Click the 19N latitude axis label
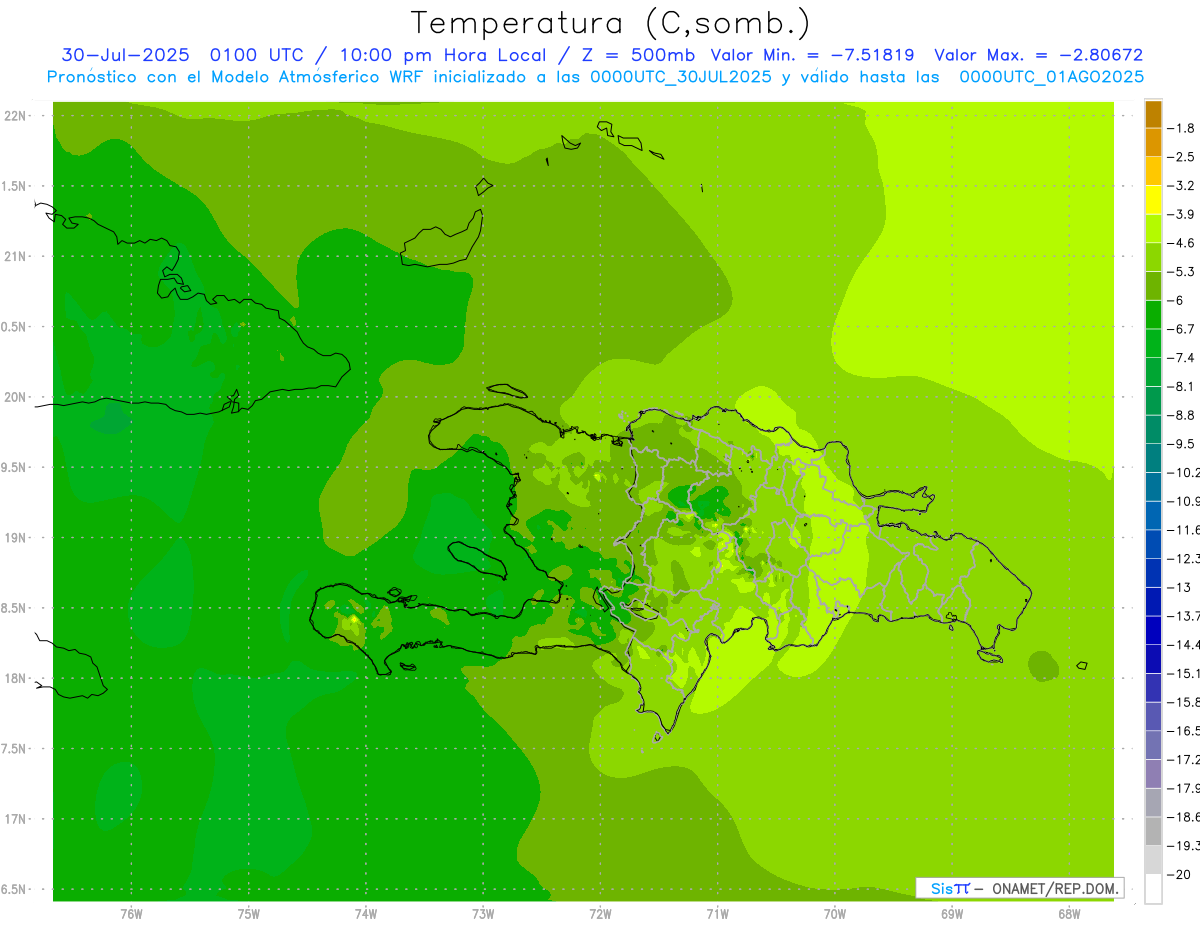Screen dimensions: 1200x927 coord(17,538)
